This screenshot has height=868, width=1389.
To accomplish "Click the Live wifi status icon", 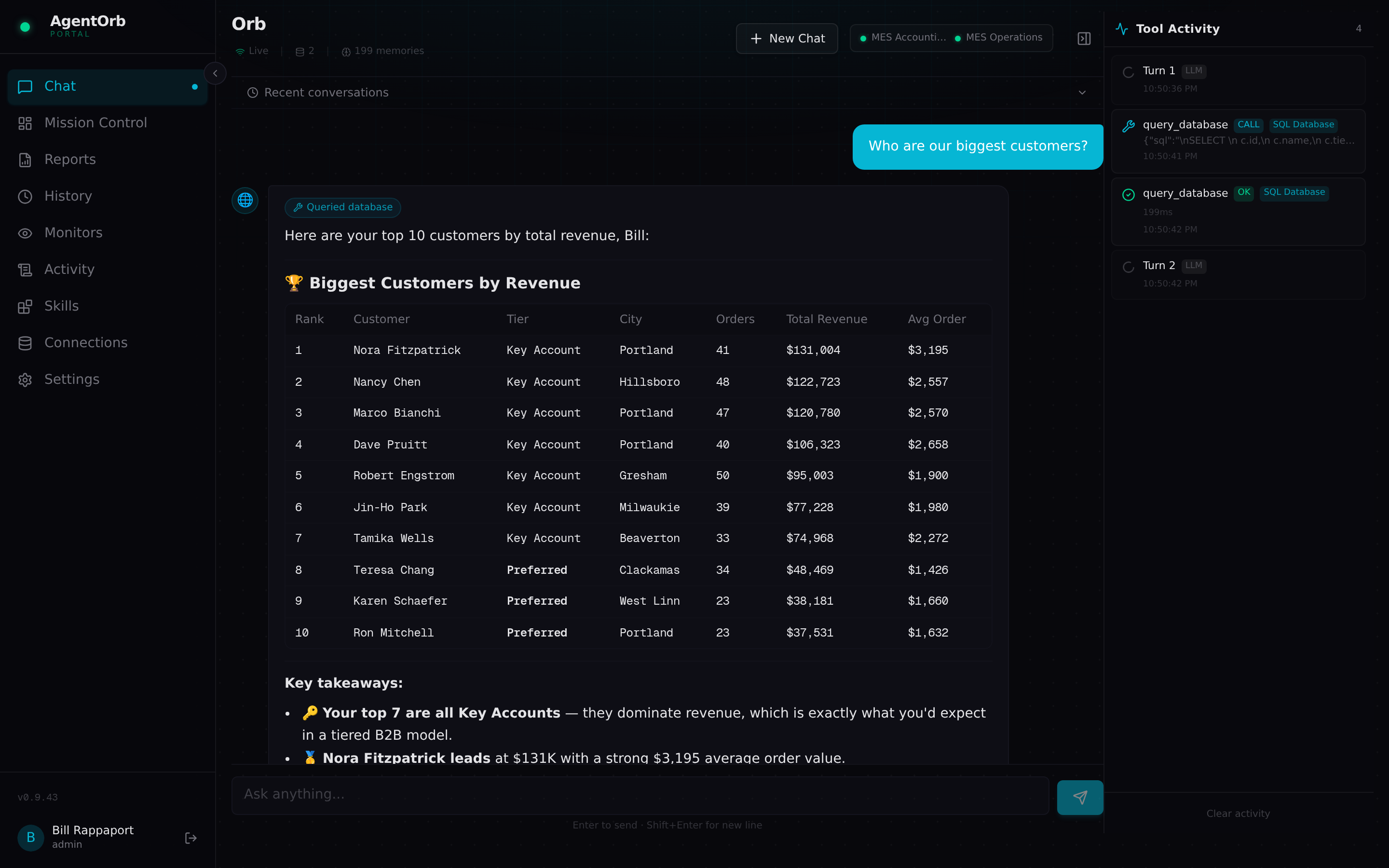I will coord(240,52).
